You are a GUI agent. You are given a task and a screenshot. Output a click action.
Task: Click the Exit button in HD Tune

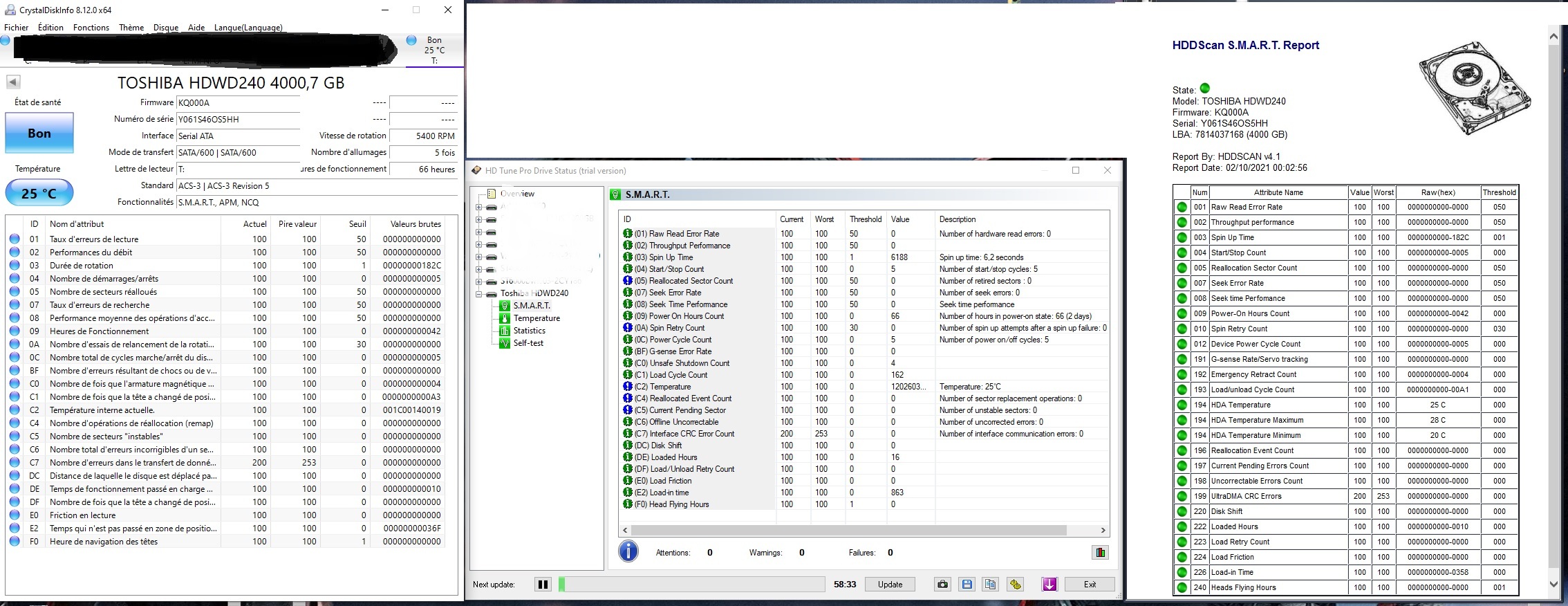click(1089, 585)
